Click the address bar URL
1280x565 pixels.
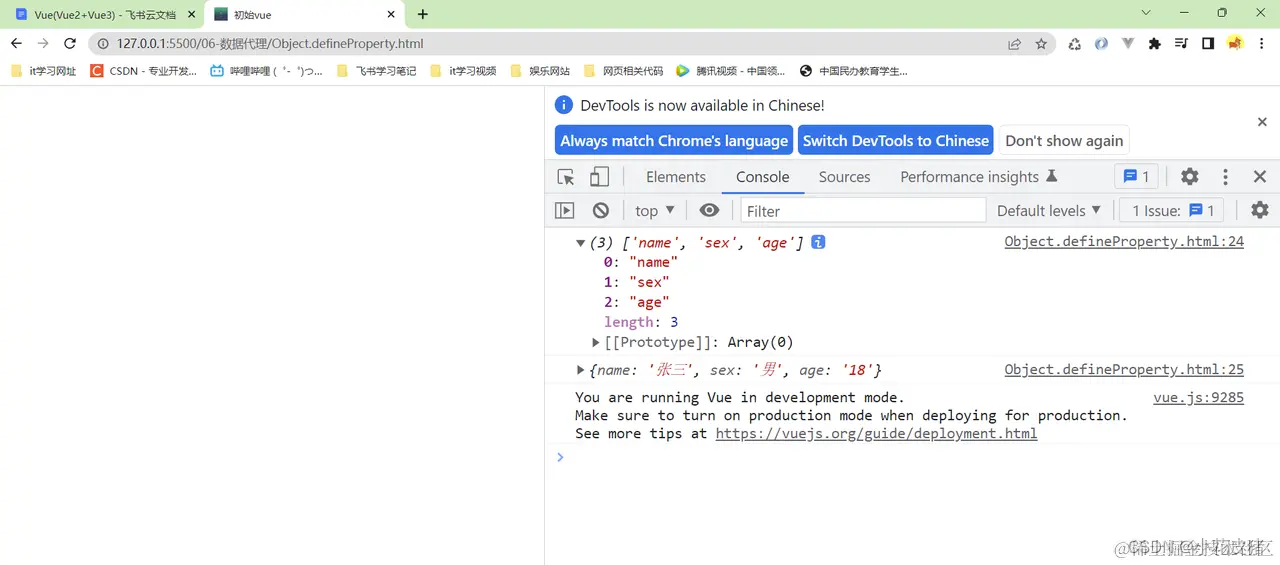pyautogui.click(x=270, y=44)
